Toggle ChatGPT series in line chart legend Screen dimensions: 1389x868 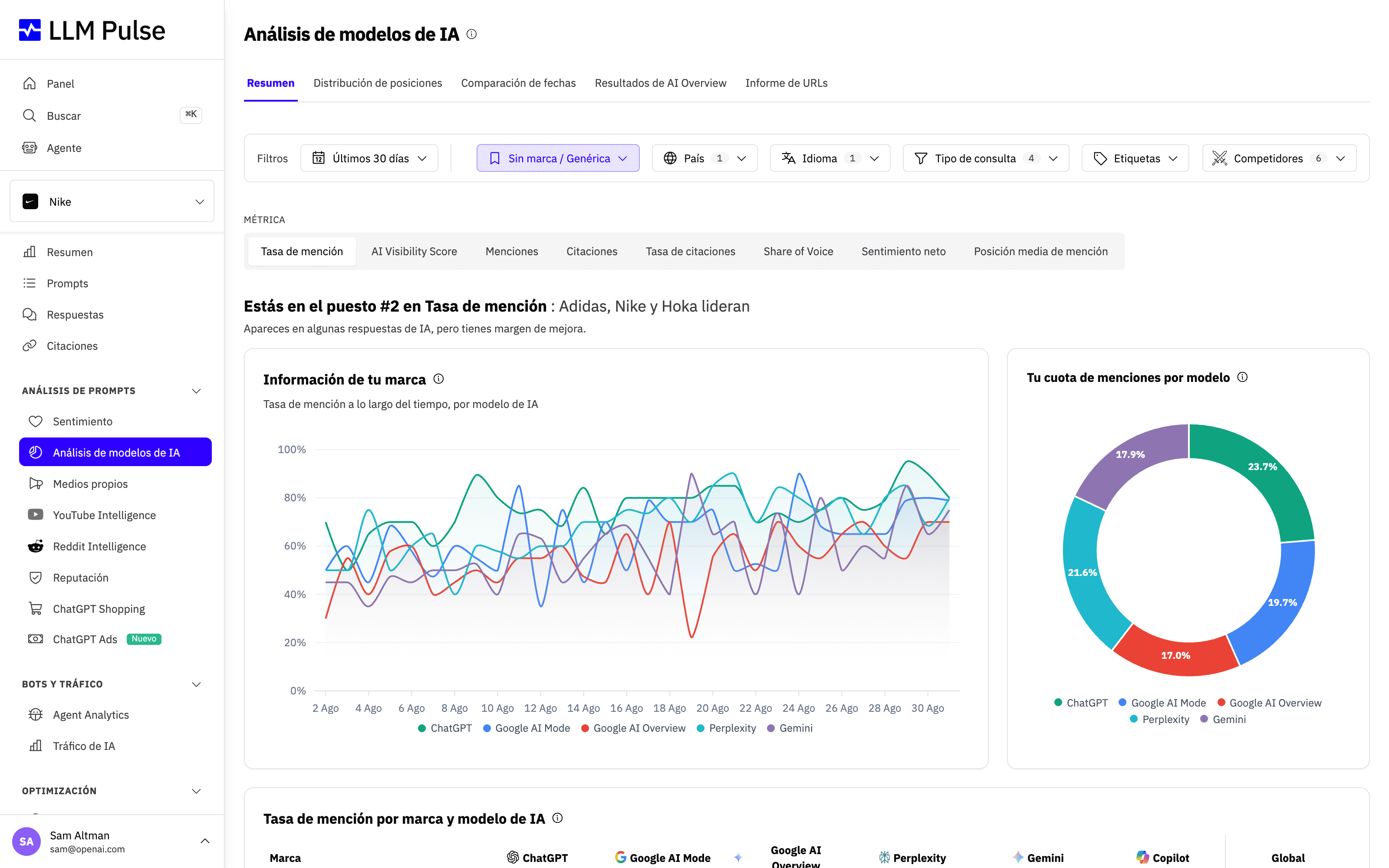click(445, 728)
